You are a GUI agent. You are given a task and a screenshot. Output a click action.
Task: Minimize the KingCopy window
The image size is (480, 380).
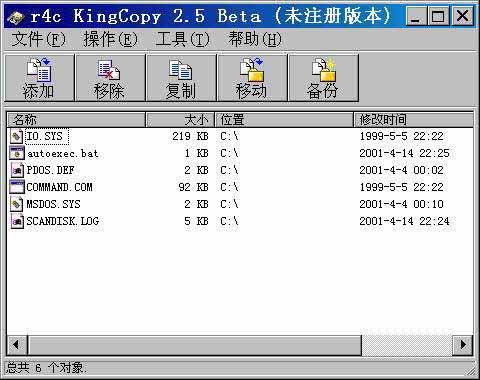pos(416,16)
